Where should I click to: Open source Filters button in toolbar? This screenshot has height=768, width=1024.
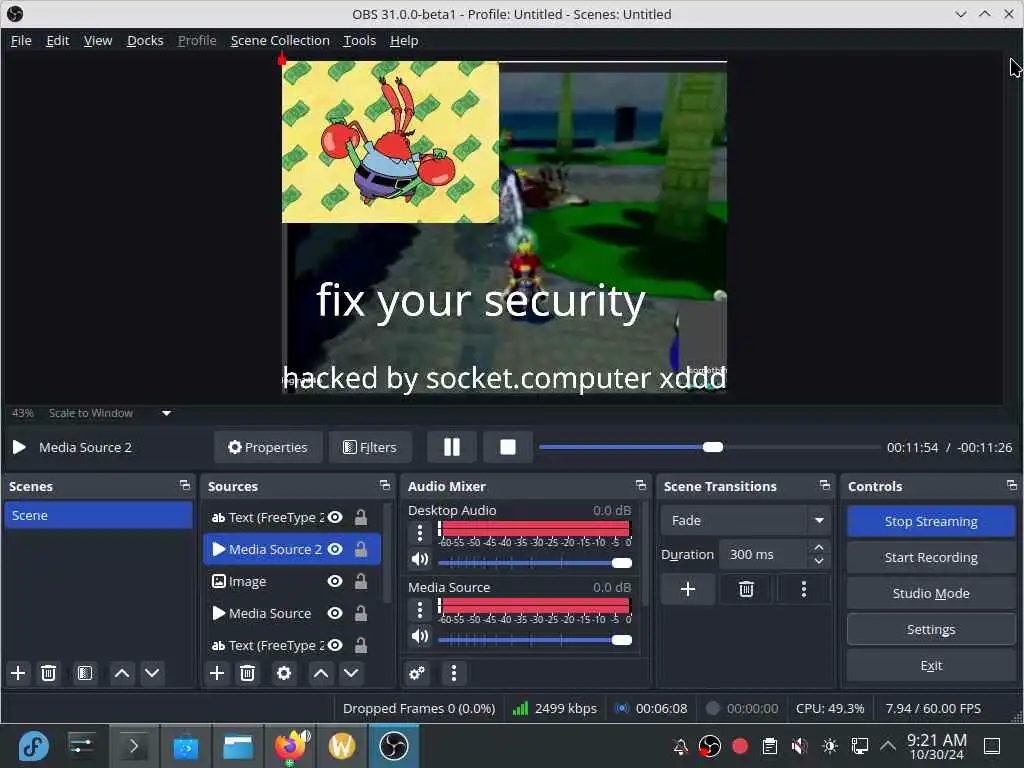point(370,447)
